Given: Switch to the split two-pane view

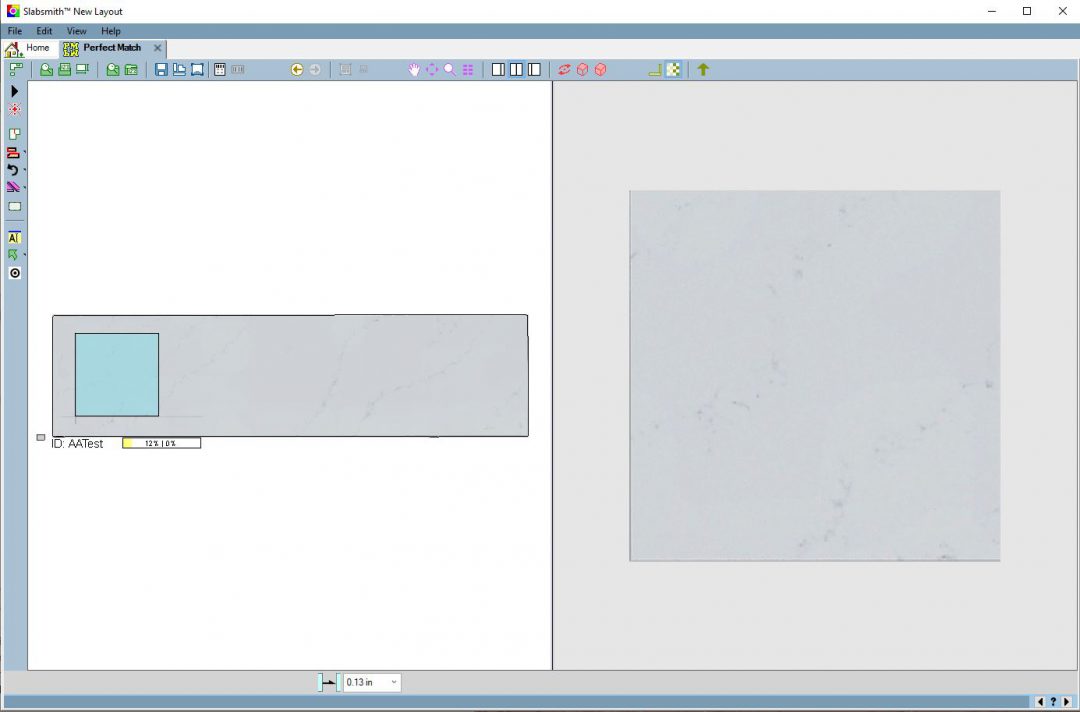Looking at the screenshot, I should [x=516, y=70].
